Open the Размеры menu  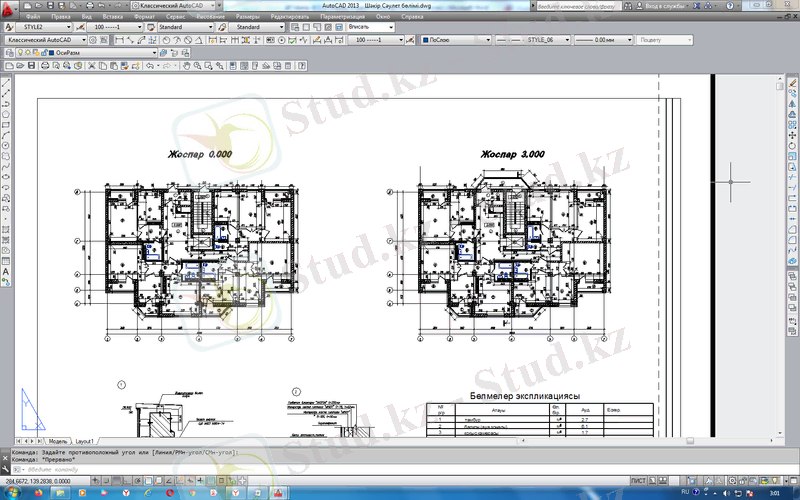(247, 16)
